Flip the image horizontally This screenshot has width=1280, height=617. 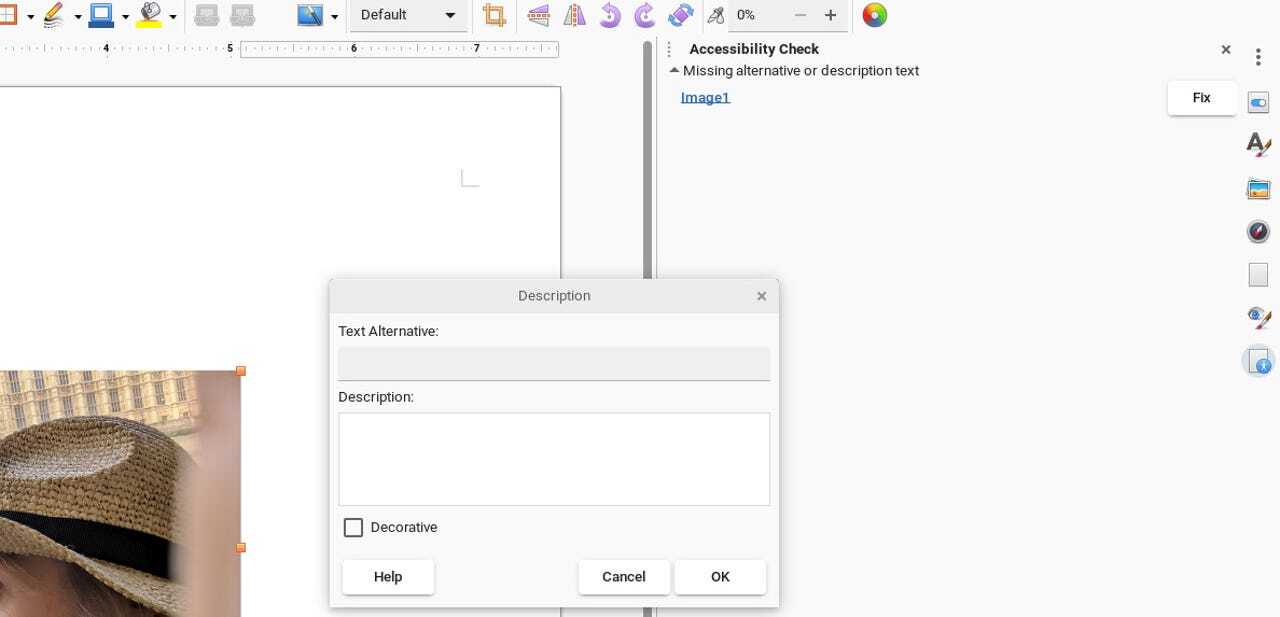[574, 15]
